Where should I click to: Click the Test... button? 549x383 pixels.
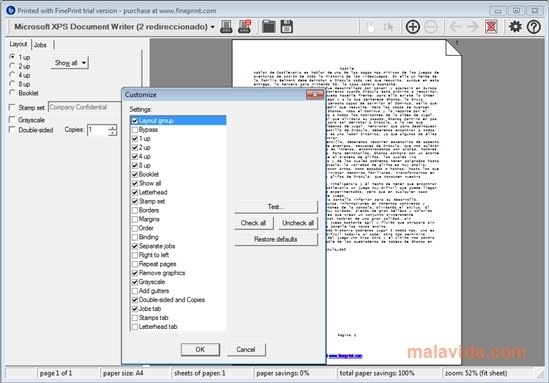tap(276, 207)
